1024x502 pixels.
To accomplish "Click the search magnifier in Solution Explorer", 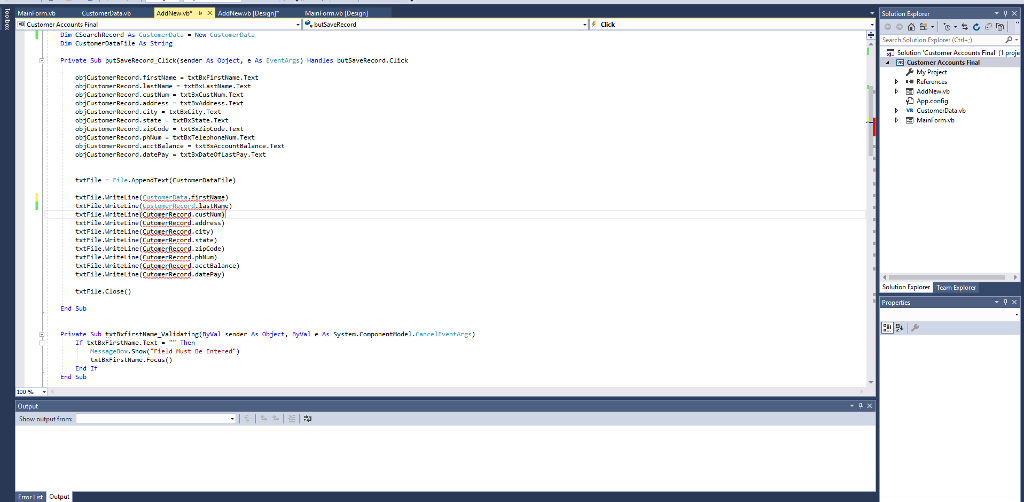I will [x=1009, y=40].
